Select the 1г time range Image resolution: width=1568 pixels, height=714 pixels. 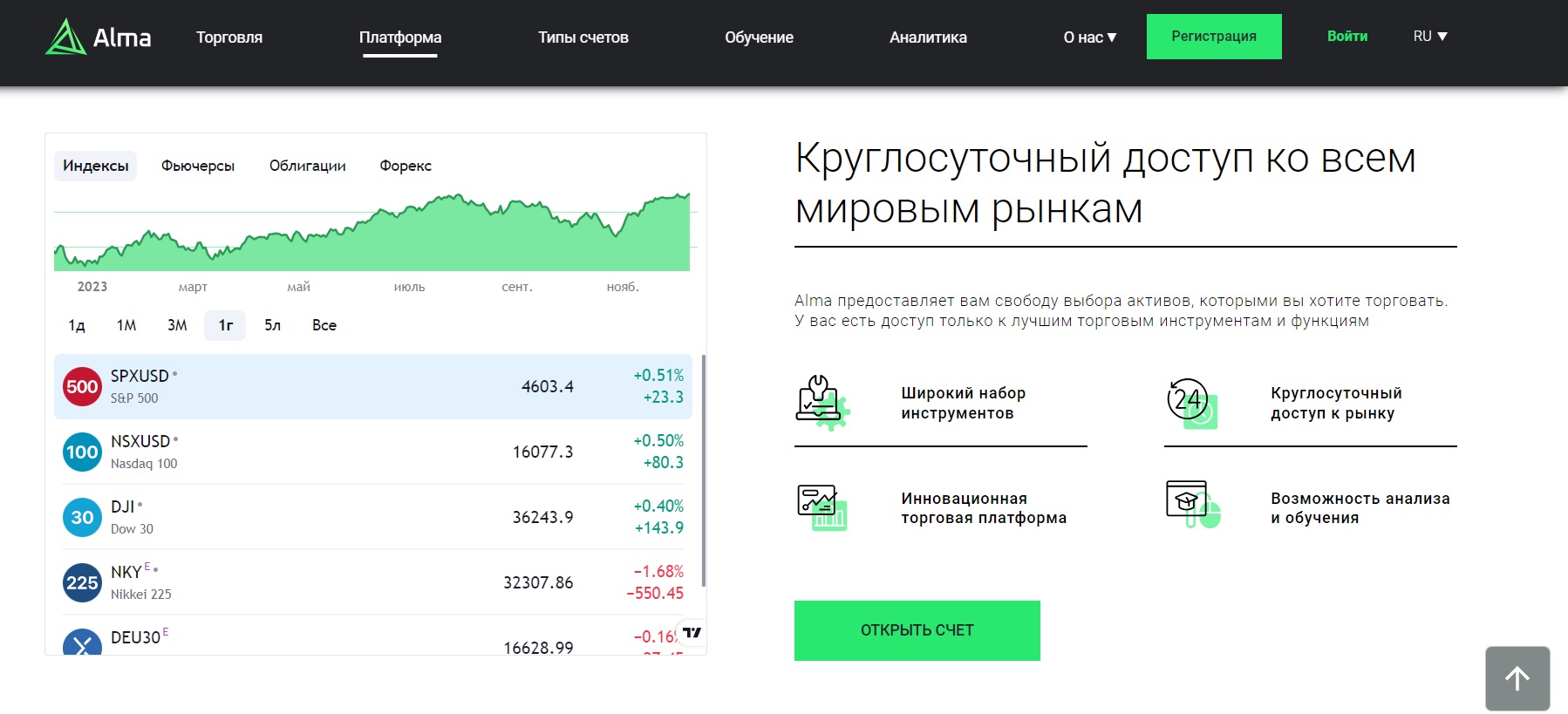point(226,325)
